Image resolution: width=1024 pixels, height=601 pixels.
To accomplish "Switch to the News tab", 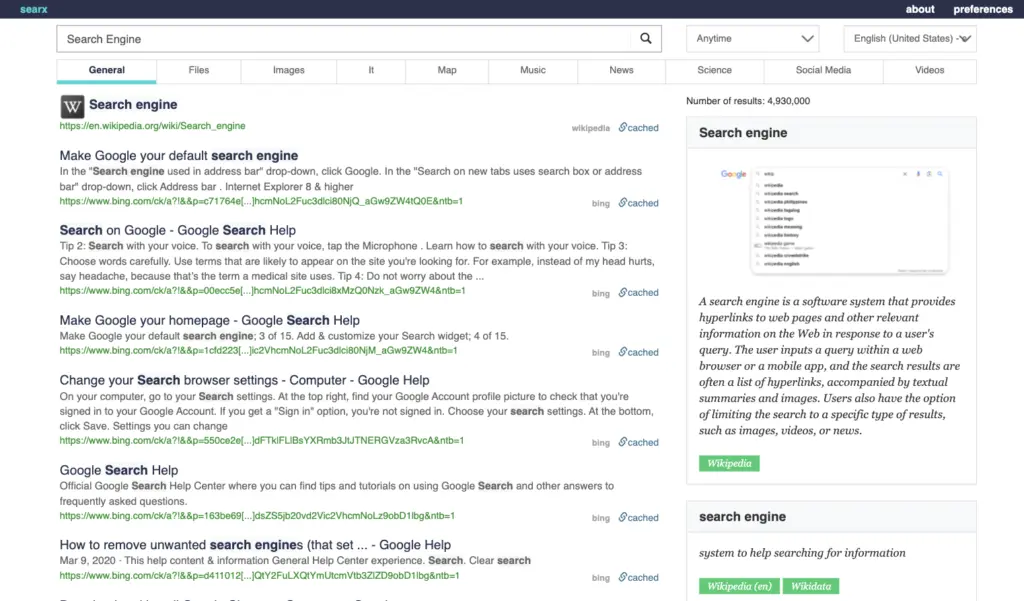I will pos(621,71).
